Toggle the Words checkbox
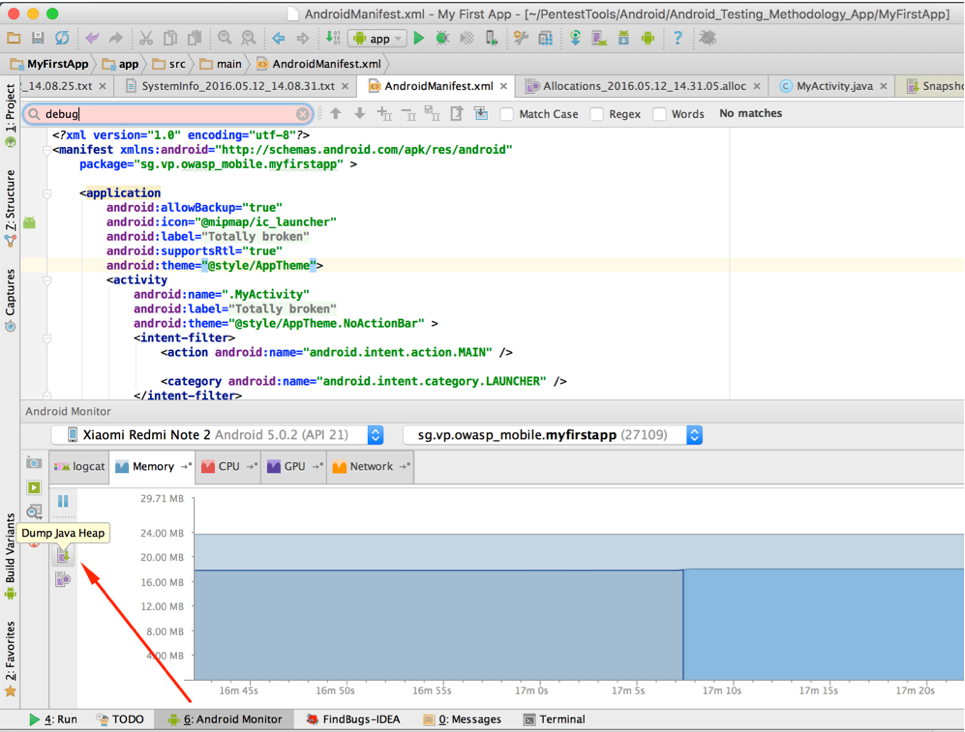The height and width of the screenshot is (732, 965). tap(660, 114)
